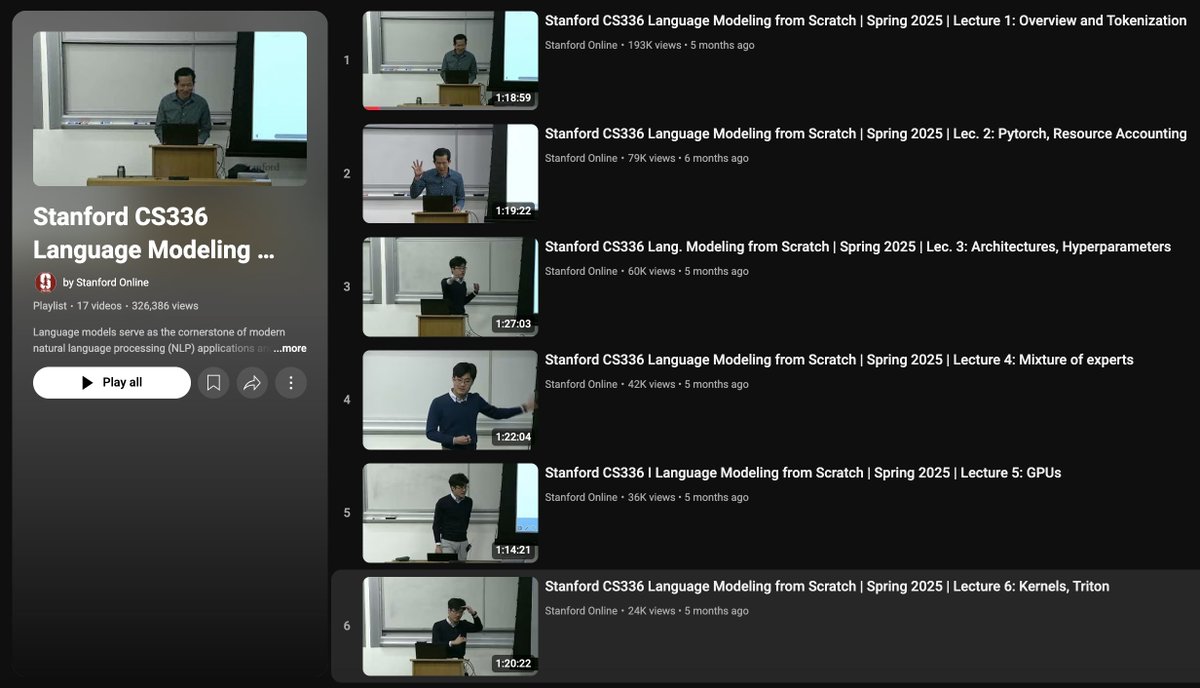Viewport: 1200px width, 688px height.
Task: Open Lecture 5 GPUs video thumbnail
Action: pyautogui.click(x=450, y=512)
